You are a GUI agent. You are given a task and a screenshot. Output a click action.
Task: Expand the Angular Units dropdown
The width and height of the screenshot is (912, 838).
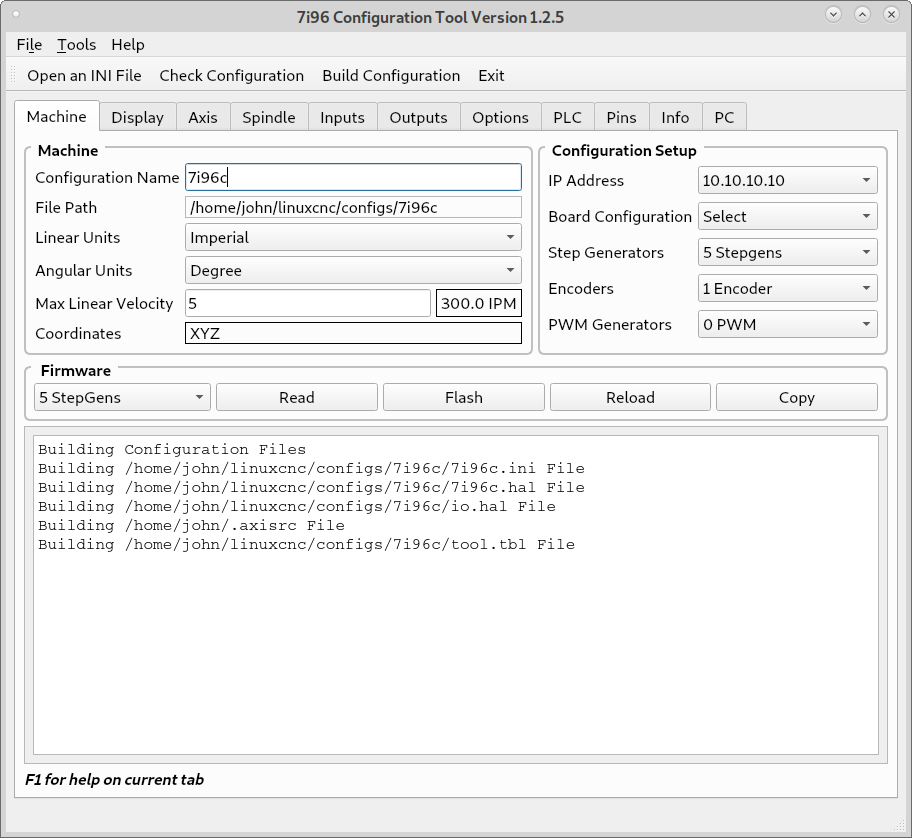click(x=353, y=270)
